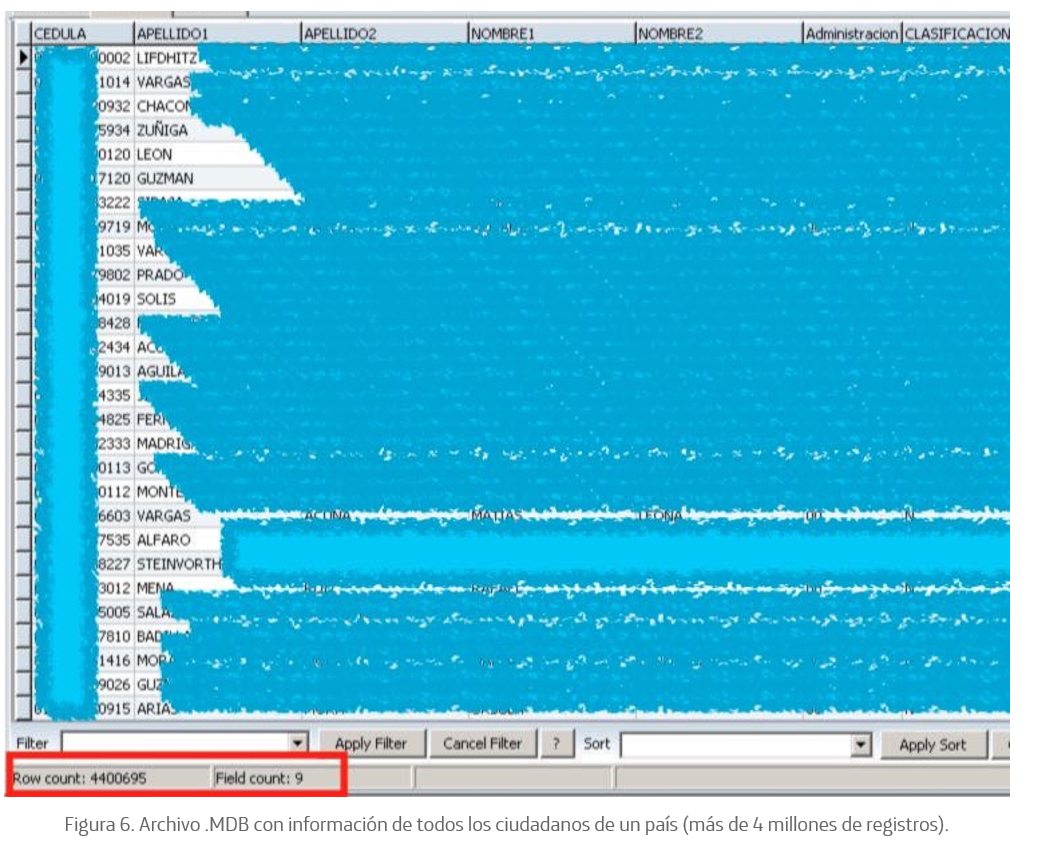Select the CLASIFICACION column header
1047x853 pixels.
click(x=955, y=34)
